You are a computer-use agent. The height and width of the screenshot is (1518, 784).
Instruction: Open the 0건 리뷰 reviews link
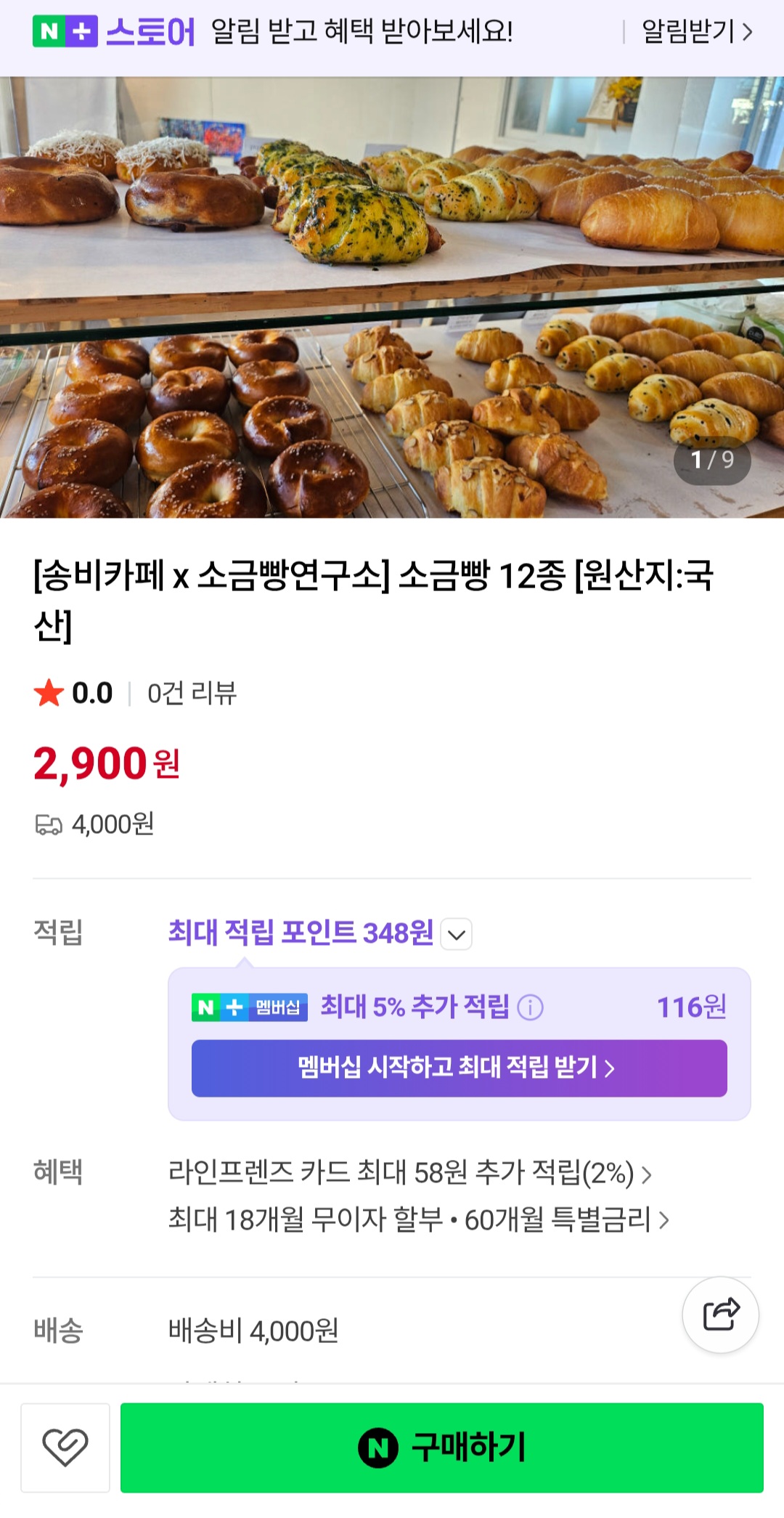tap(192, 693)
